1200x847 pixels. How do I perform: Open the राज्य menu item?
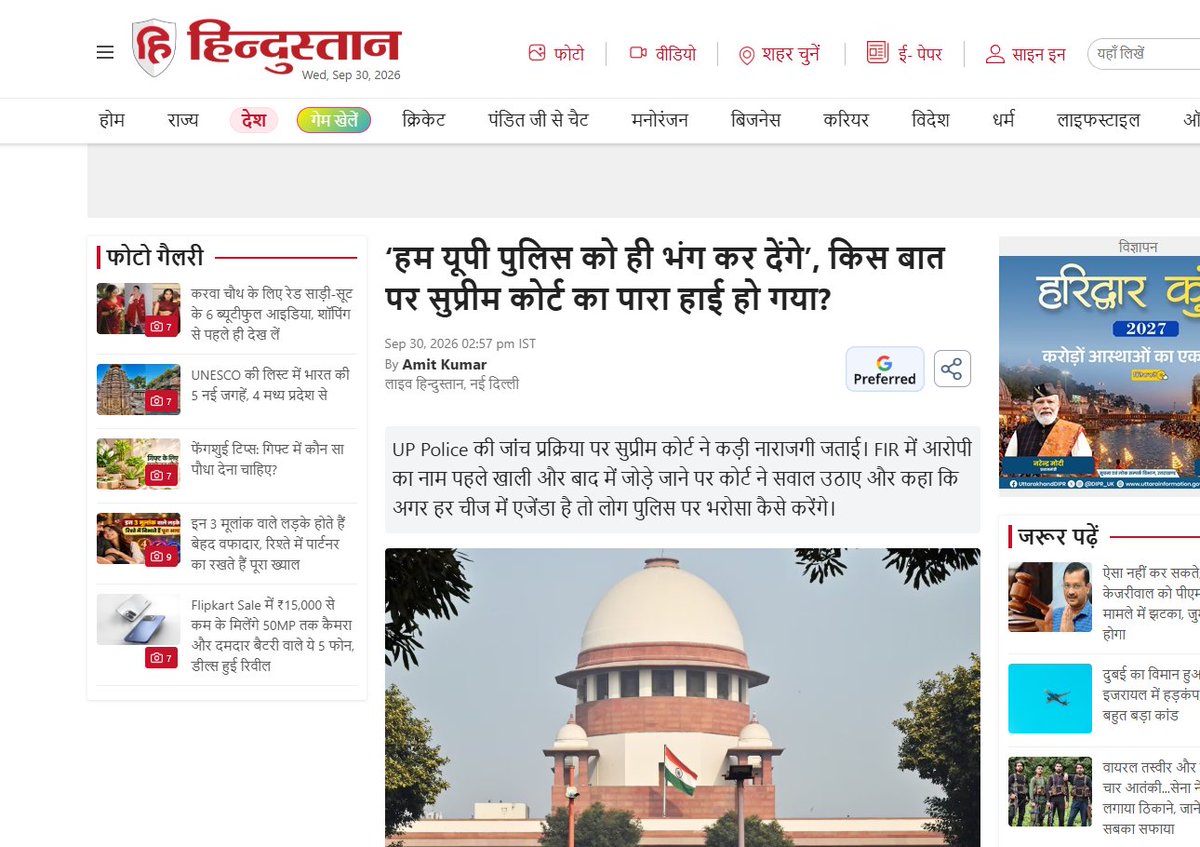point(183,120)
